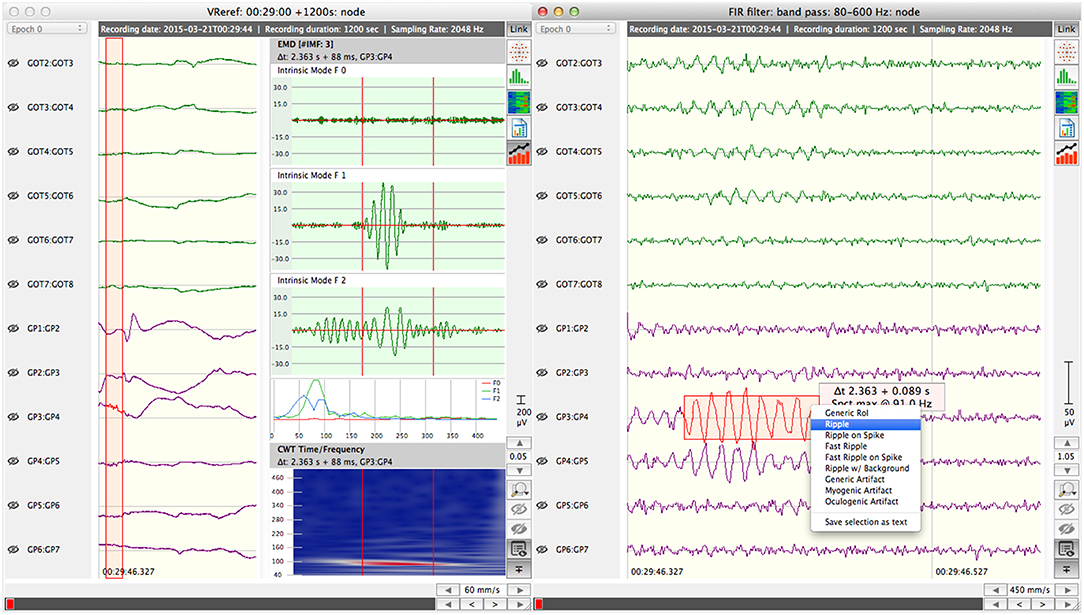Open heatmap spectrogram icon in VReref window
The image size is (1084, 615).
[518, 102]
